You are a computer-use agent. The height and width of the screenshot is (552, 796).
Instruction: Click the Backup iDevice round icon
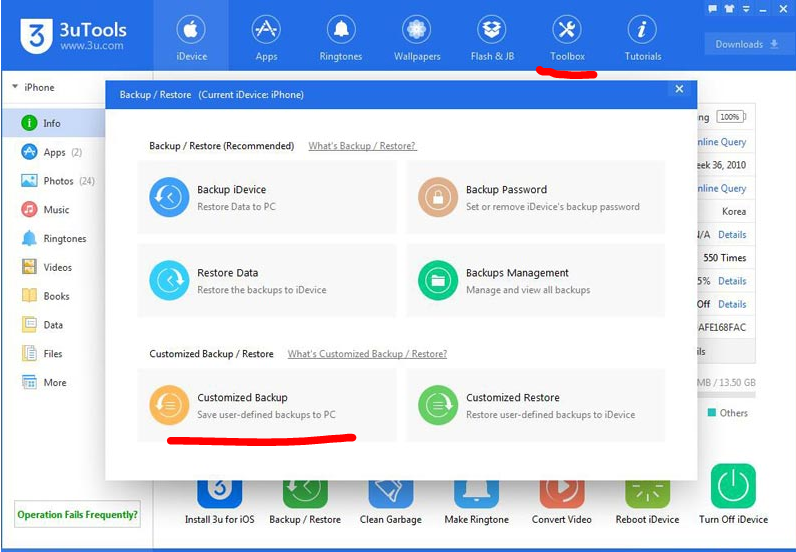coord(169,197)
